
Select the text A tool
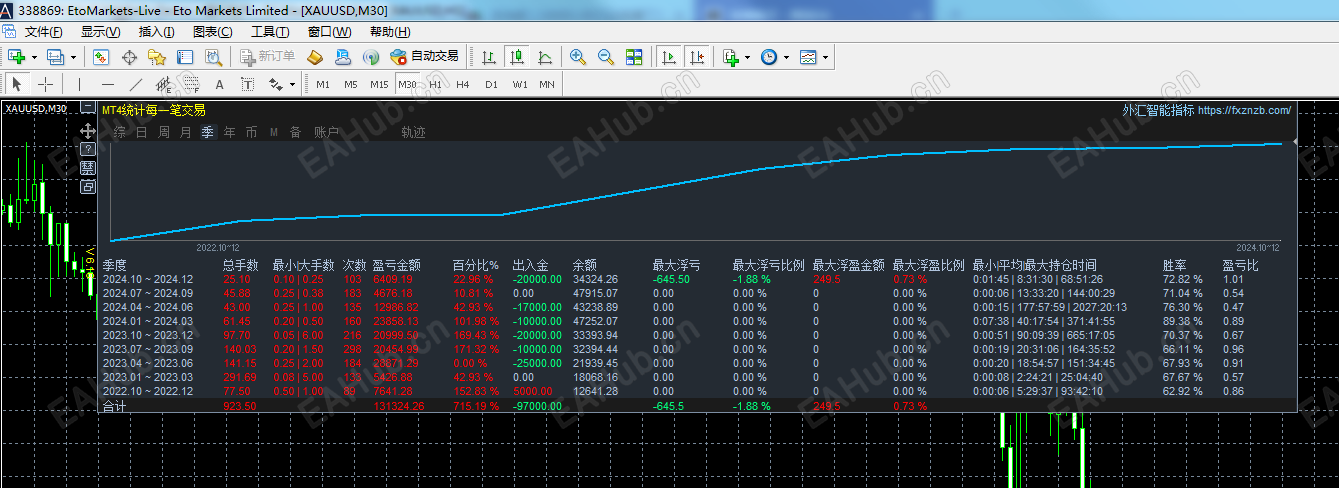220,84
